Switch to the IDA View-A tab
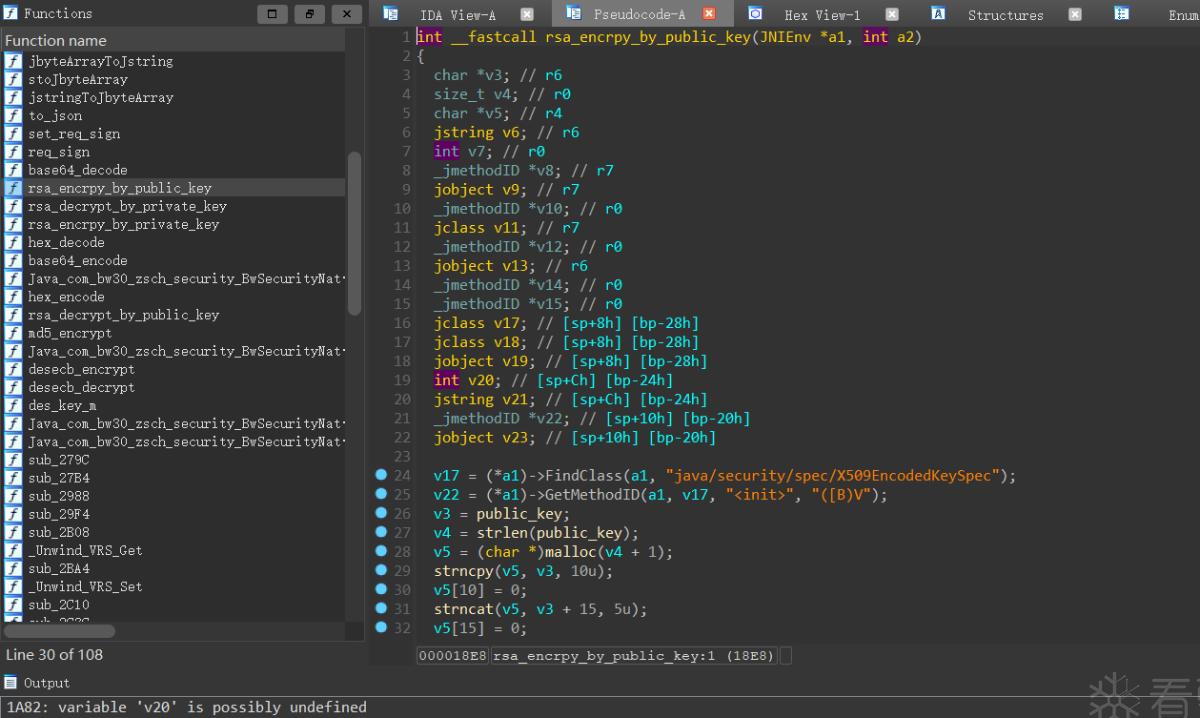This screenshot has width=1200, height=718. tap(457, 14)
